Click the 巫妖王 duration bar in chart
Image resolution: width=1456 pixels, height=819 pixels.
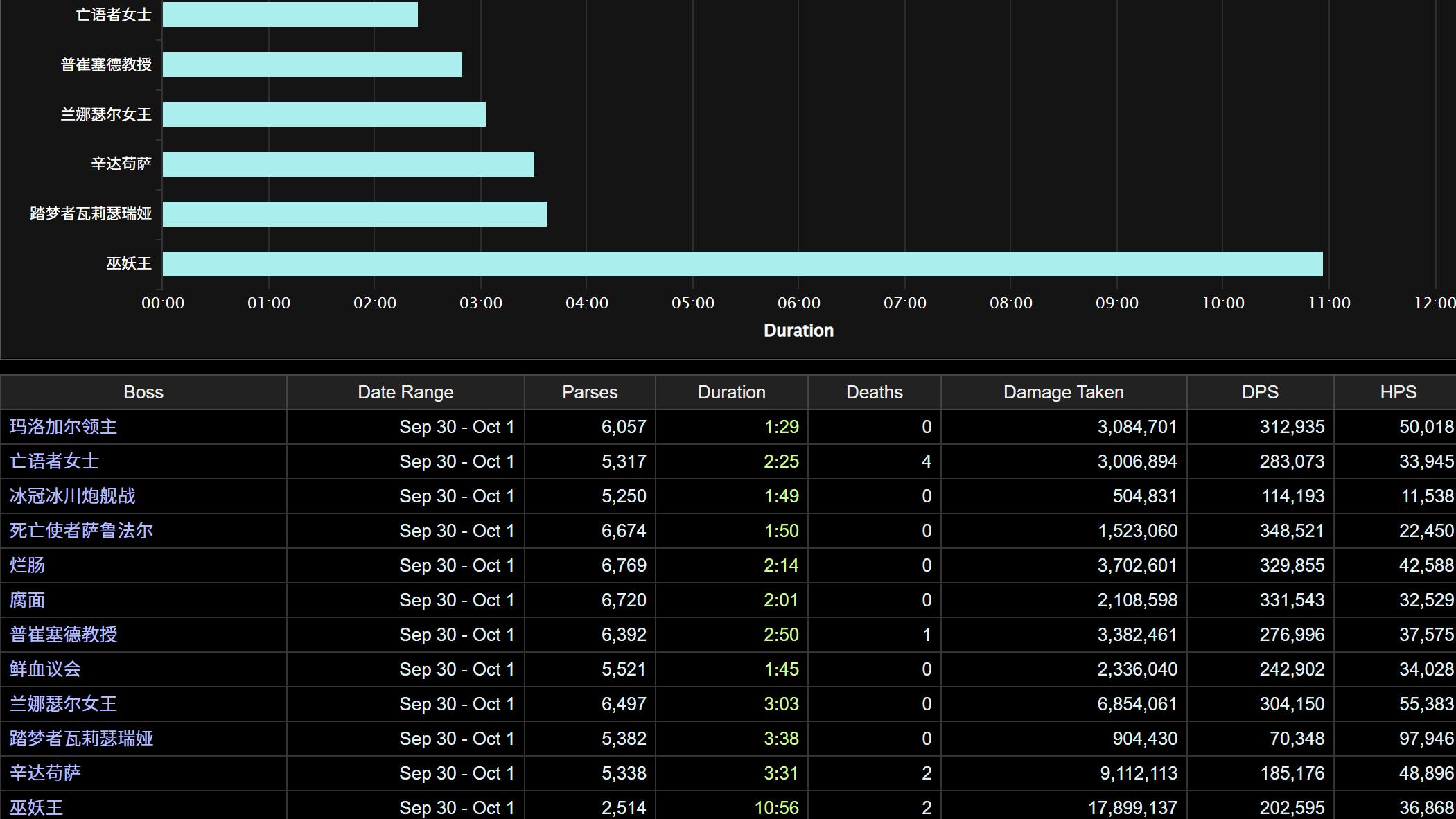742,264
